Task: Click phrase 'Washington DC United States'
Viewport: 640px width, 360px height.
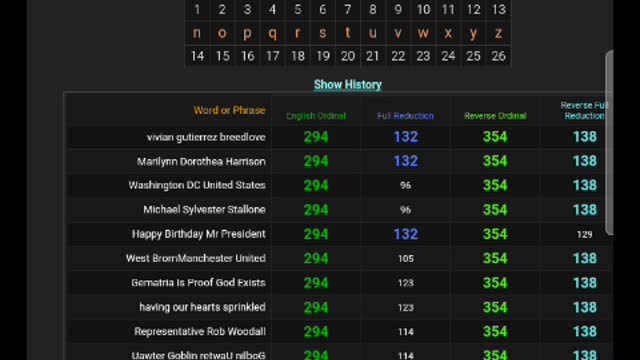Action: tap(197, 185)
